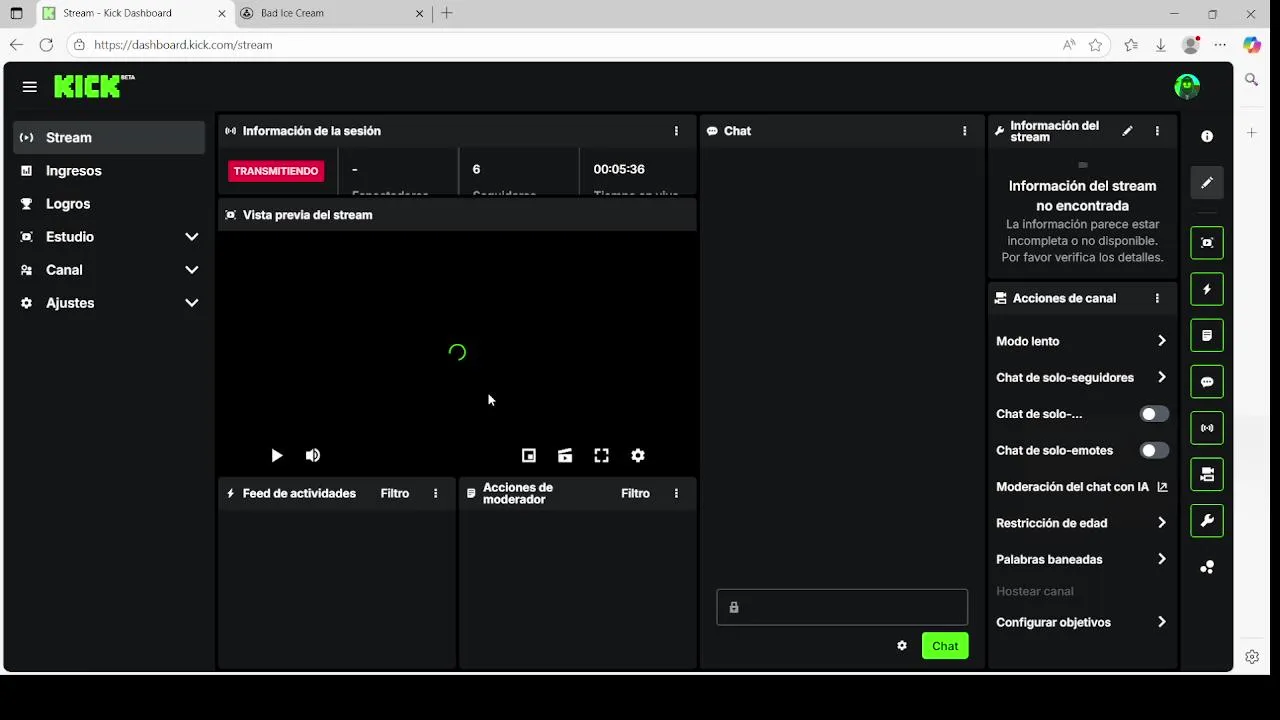Click the Tiempo en vivo 00:05:36 timer
The image size is (1280, 720).
tap(619, 170)
